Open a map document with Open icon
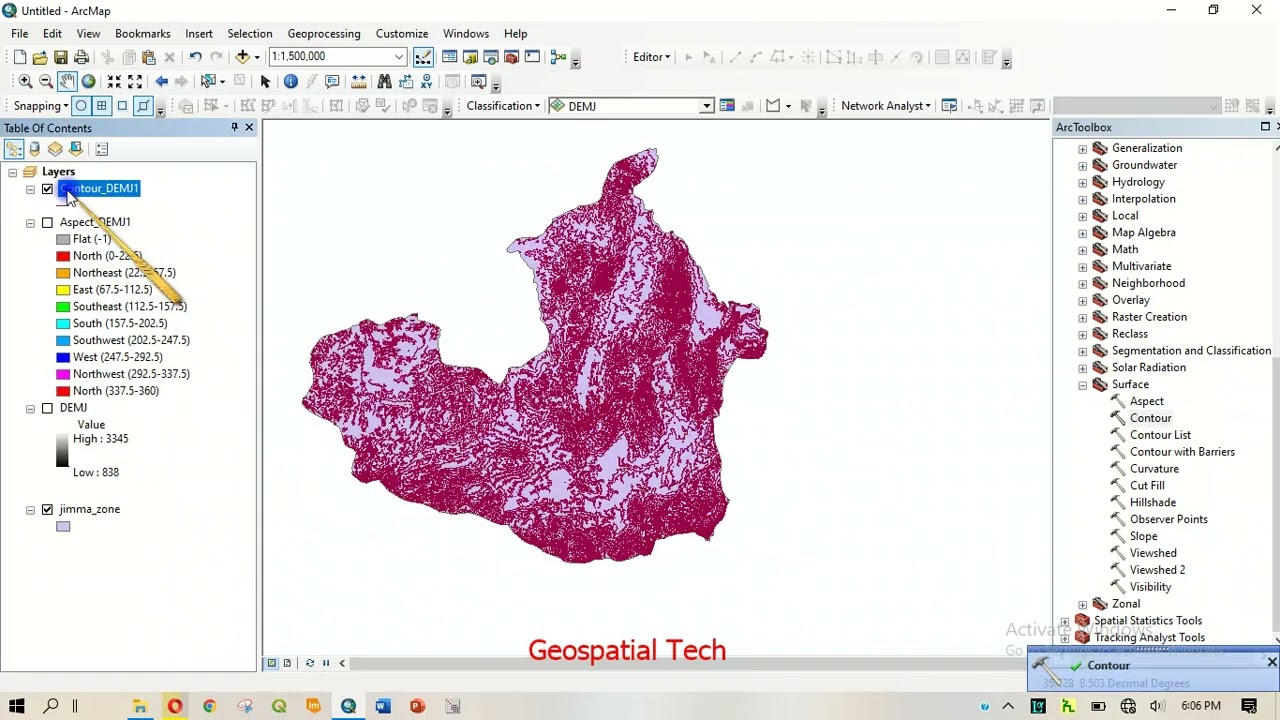Viewport: 1280px width, 720px height. tap(40, 57)
